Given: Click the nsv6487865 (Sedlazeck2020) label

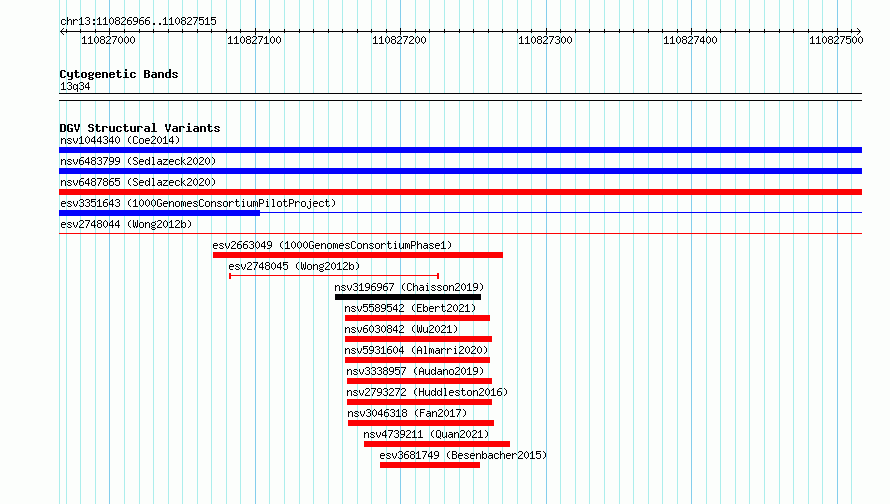Looking at the screenshot, I should click(138, 182).
